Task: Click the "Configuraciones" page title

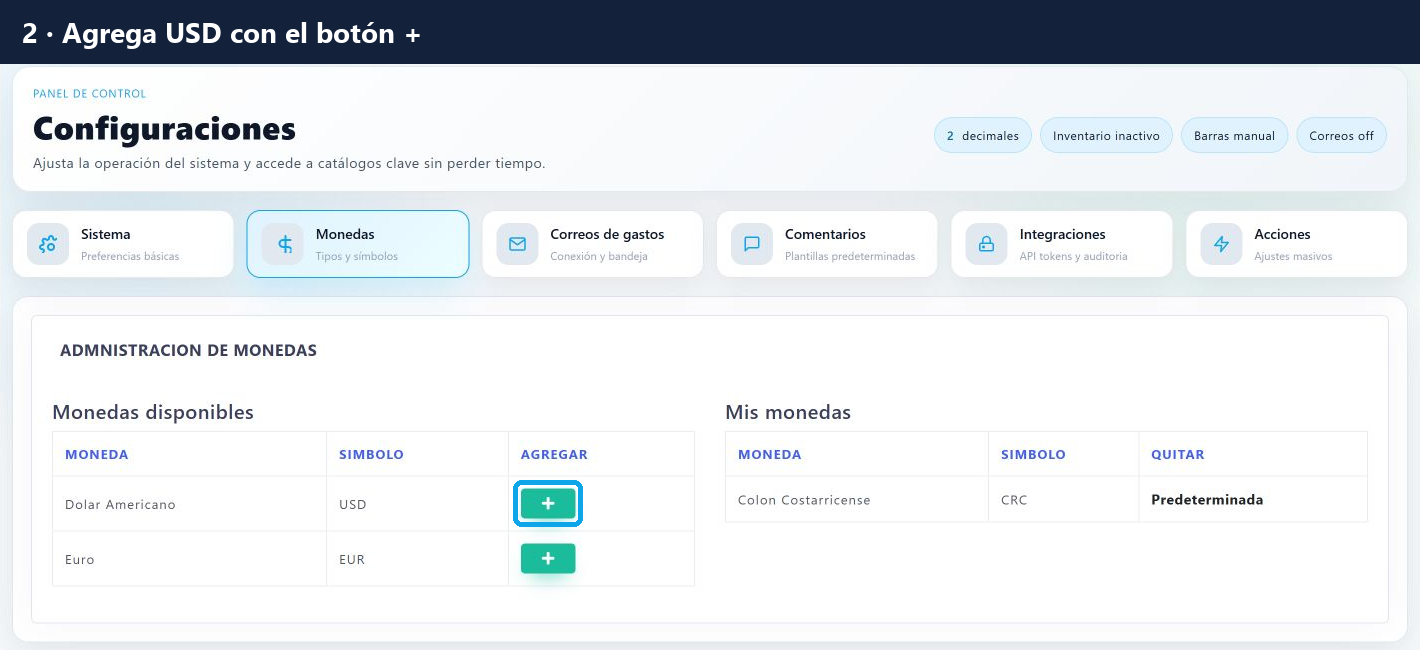Action: click(164, 129)
